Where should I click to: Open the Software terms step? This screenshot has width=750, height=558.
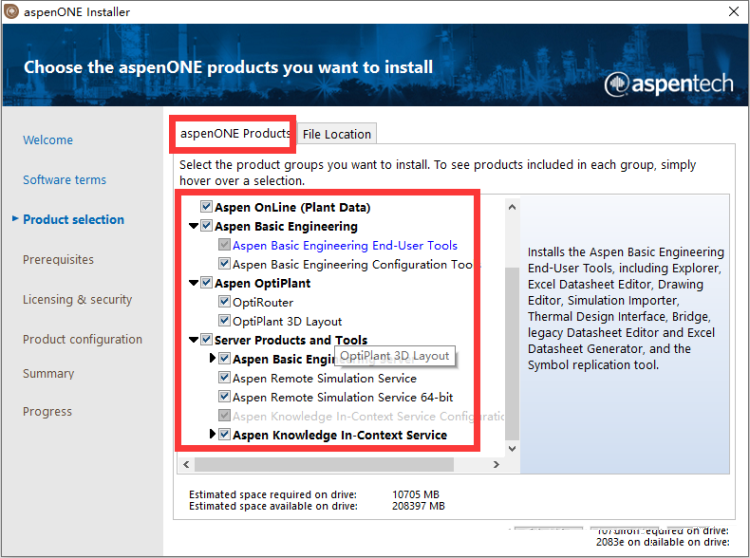65,180
